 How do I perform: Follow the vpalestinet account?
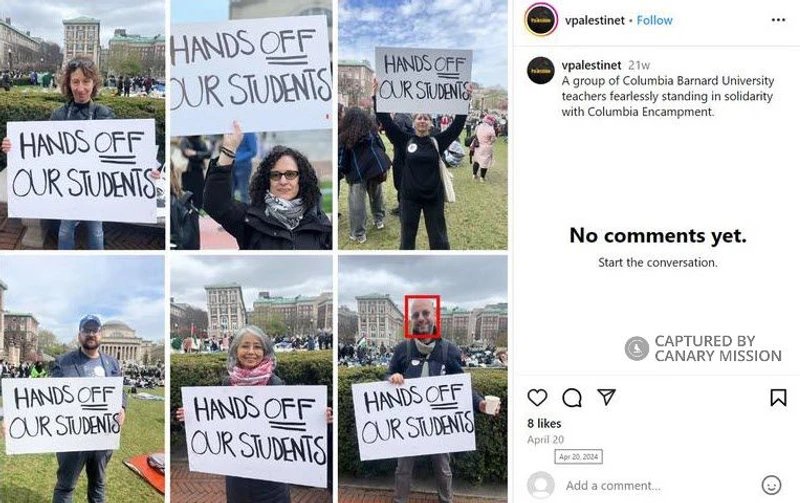pyautogui.click(x=655, y=20)
